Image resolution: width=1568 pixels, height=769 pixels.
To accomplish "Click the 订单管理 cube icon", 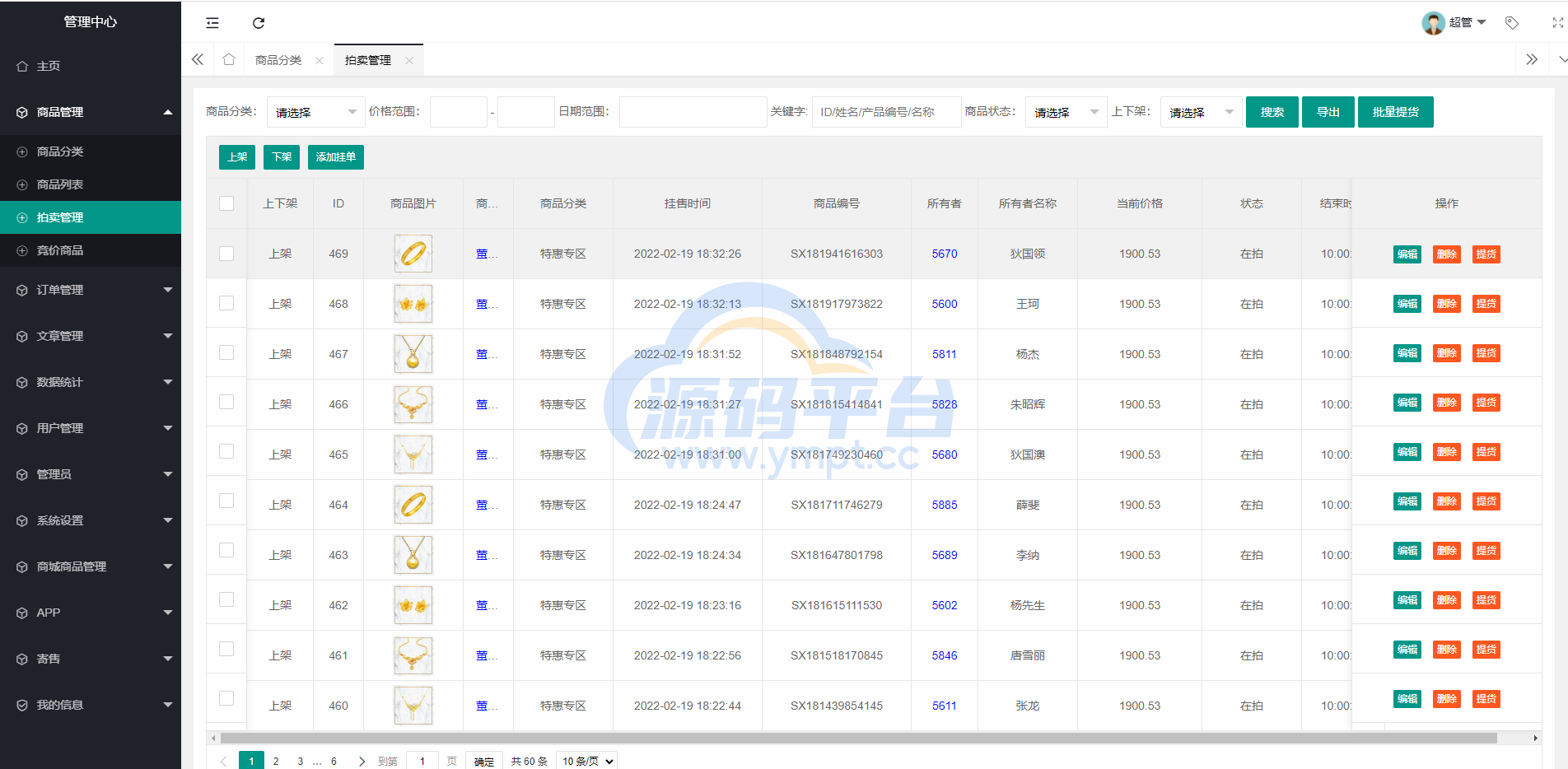I will 22,290.
